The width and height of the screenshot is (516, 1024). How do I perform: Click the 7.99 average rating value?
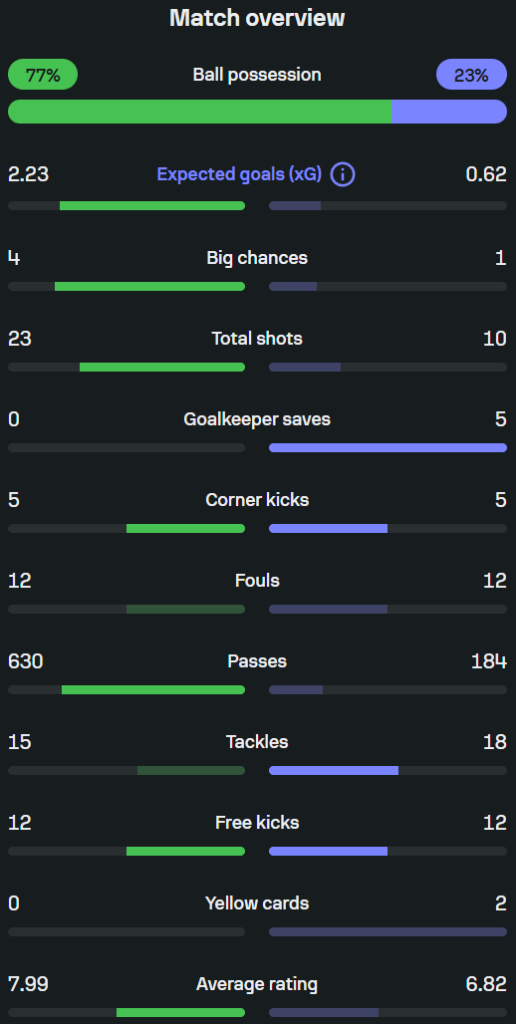pos(28,984)
